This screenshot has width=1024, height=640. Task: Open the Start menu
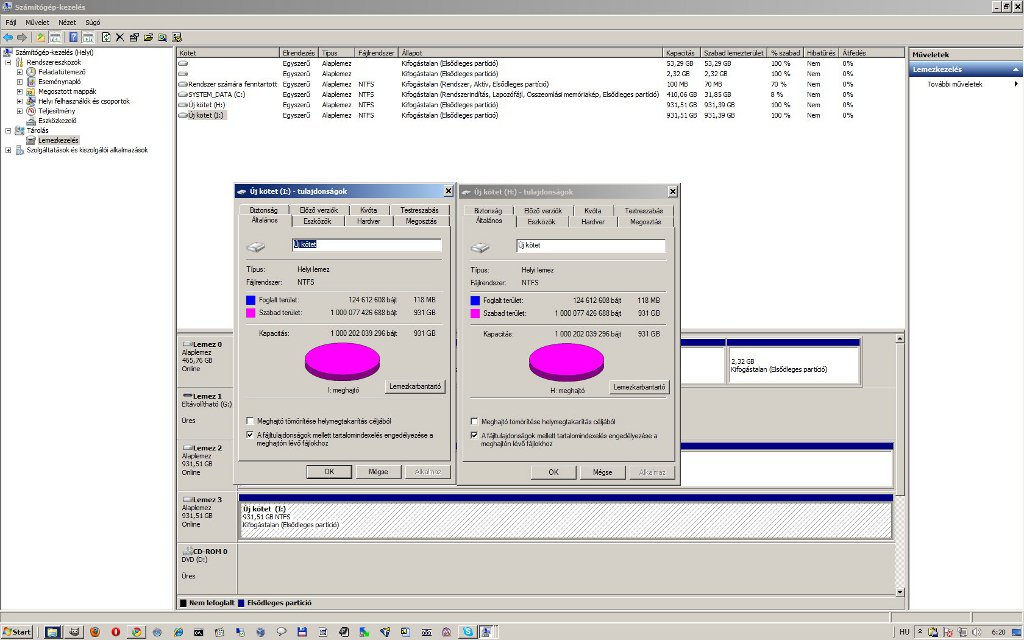pyautogui.click(x=17, y=632)
